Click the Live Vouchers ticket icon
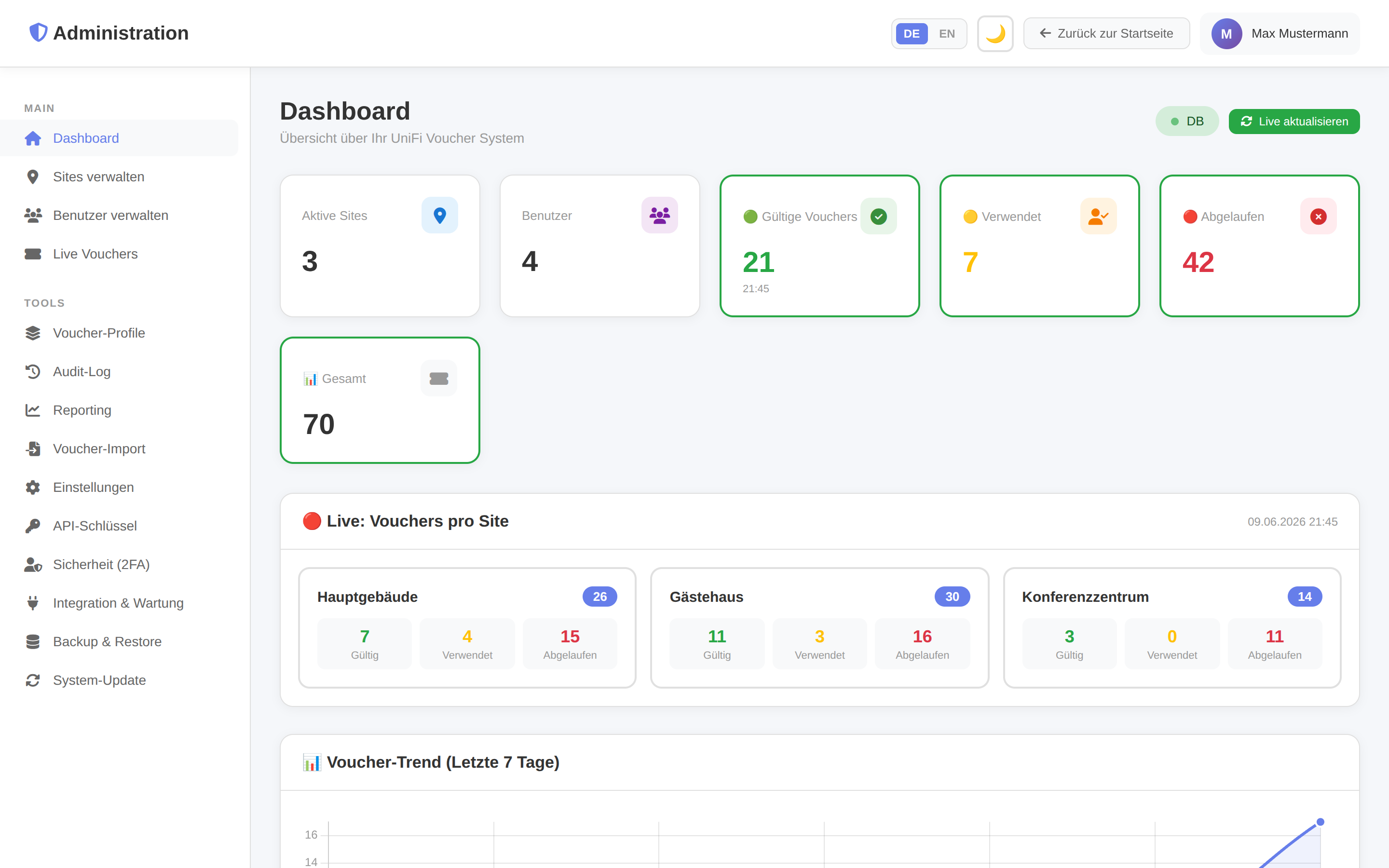Screen dimensions: 1389x868 [x=33, y=254]
